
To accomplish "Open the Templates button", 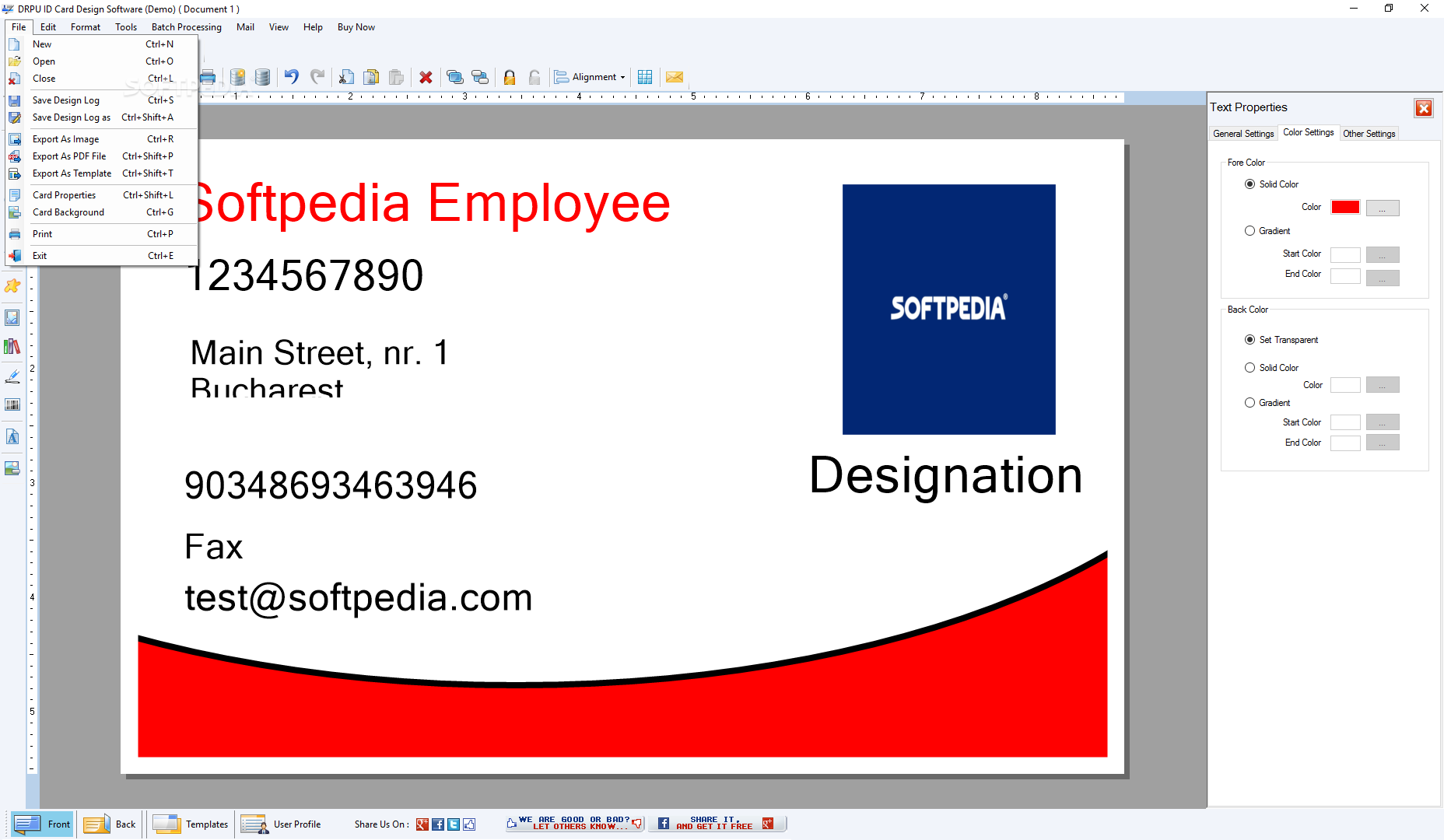I will point(191,824).
